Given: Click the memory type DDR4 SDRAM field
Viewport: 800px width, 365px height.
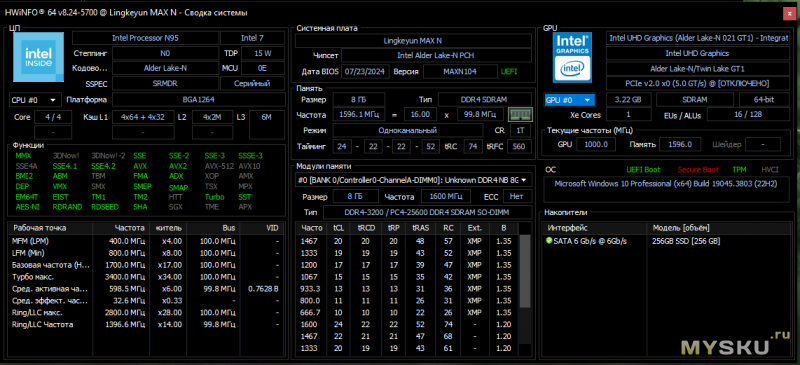Looking at the screenshot, I should pos(485,100).
